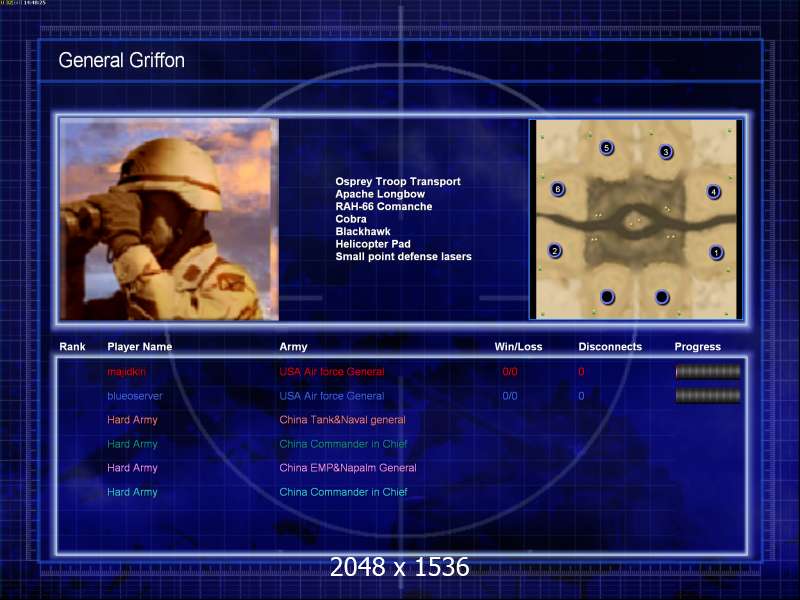800x600 pixels.
Task: Click the Rank column header
Action: point(72,346)
